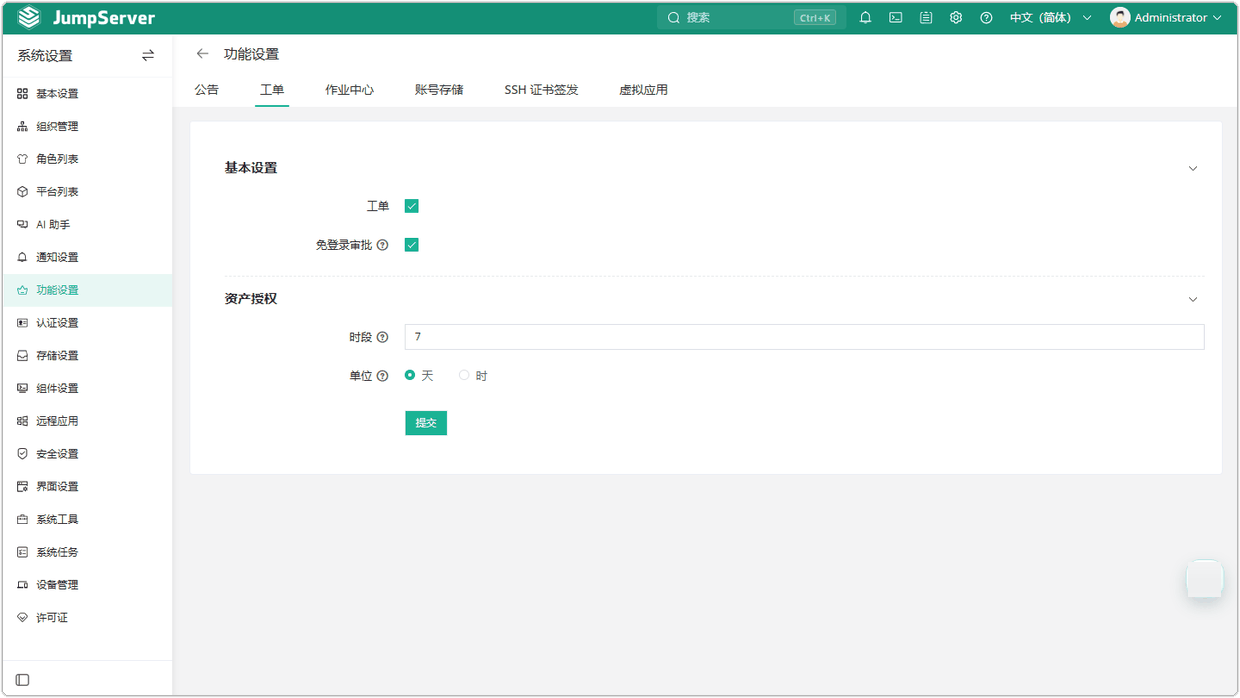Click the AI 助手 chat icon
The width and height of the screenshot is (1240, 698).
coord(23,225)
